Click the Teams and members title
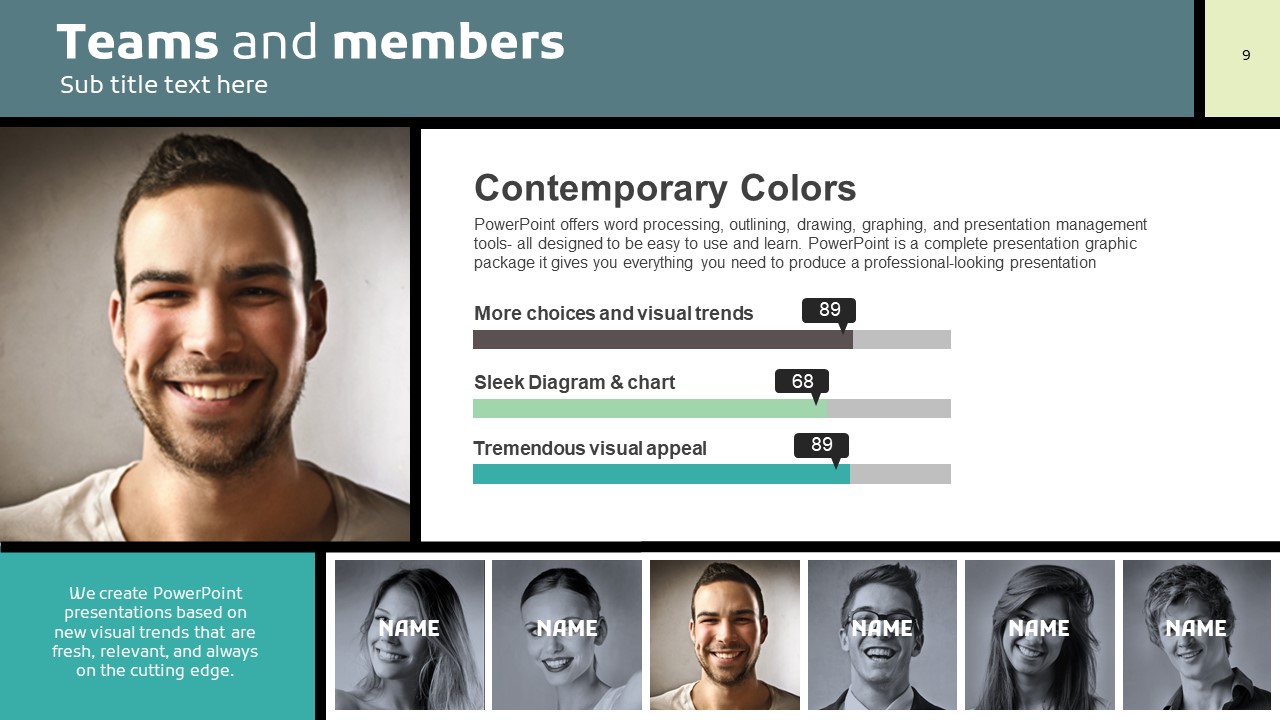Screen dimensions: 1280x720 pos(311,43)
